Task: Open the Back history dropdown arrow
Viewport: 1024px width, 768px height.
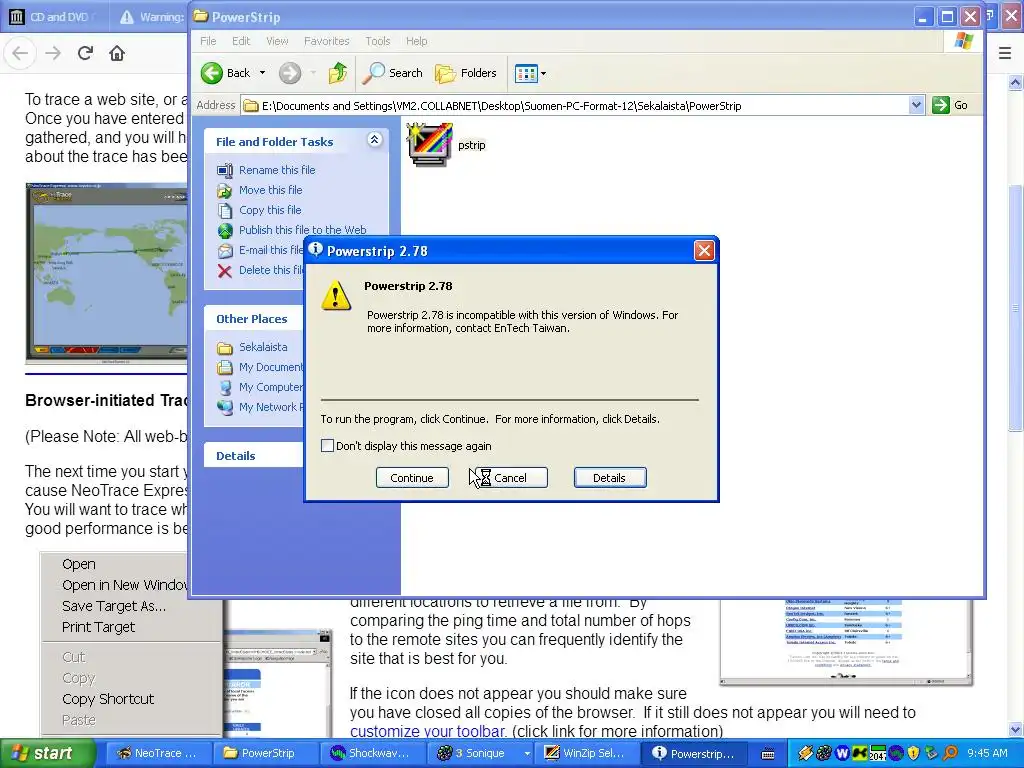Action: tap(263, 73)
